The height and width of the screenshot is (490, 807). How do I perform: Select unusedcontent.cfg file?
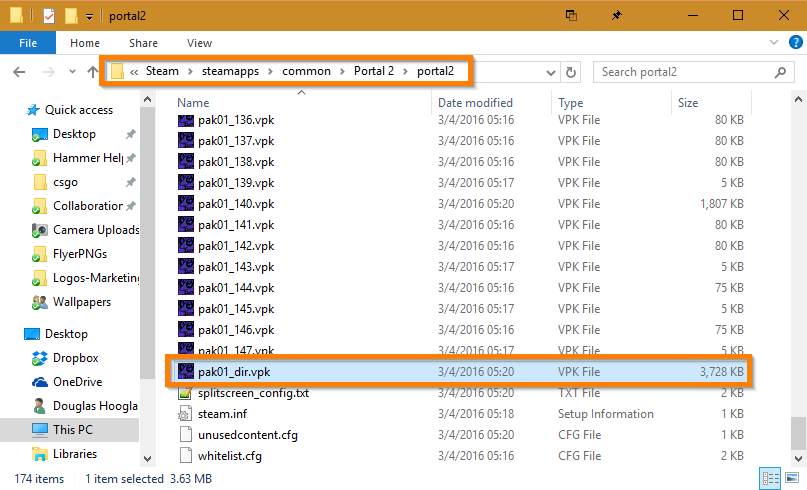[x=248, y=435]
